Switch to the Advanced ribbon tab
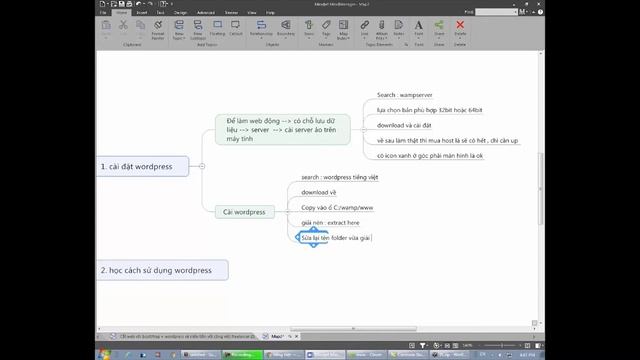 click(205, 13)
